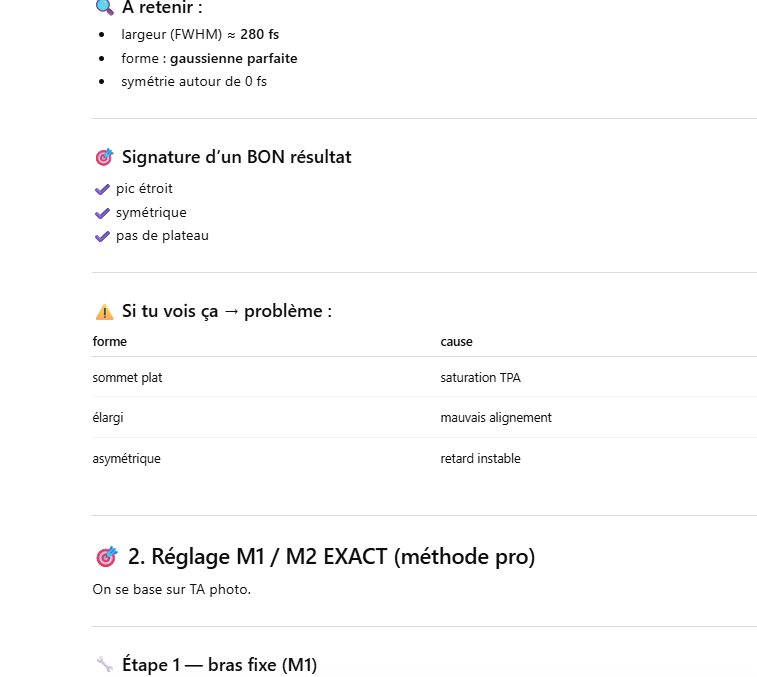Click the "On se base sur TA photo." line
The width and height of the screenshot is (757, 677).
pyautogui.click(x=172, y=589)
